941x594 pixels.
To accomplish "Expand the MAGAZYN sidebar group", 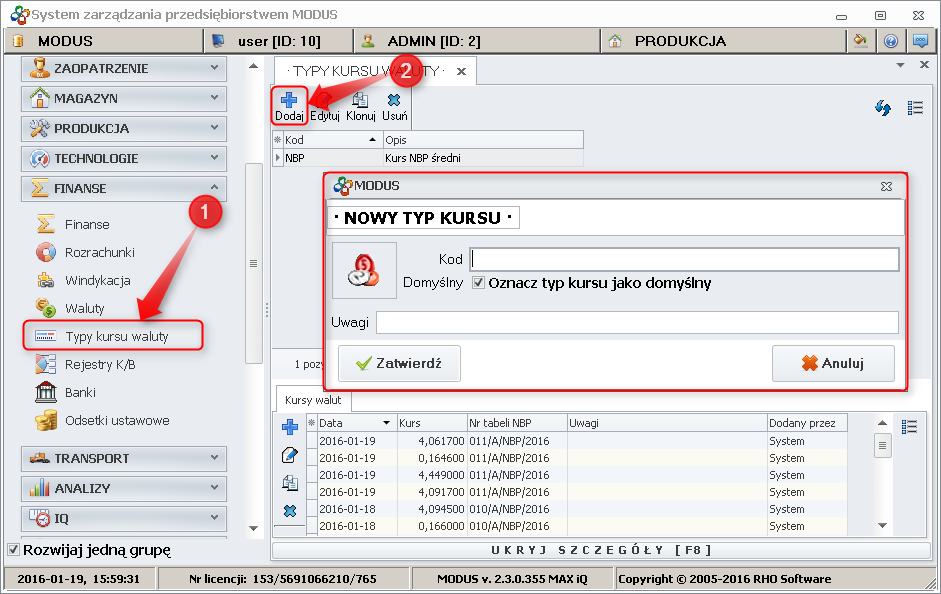I will point(124,98).
